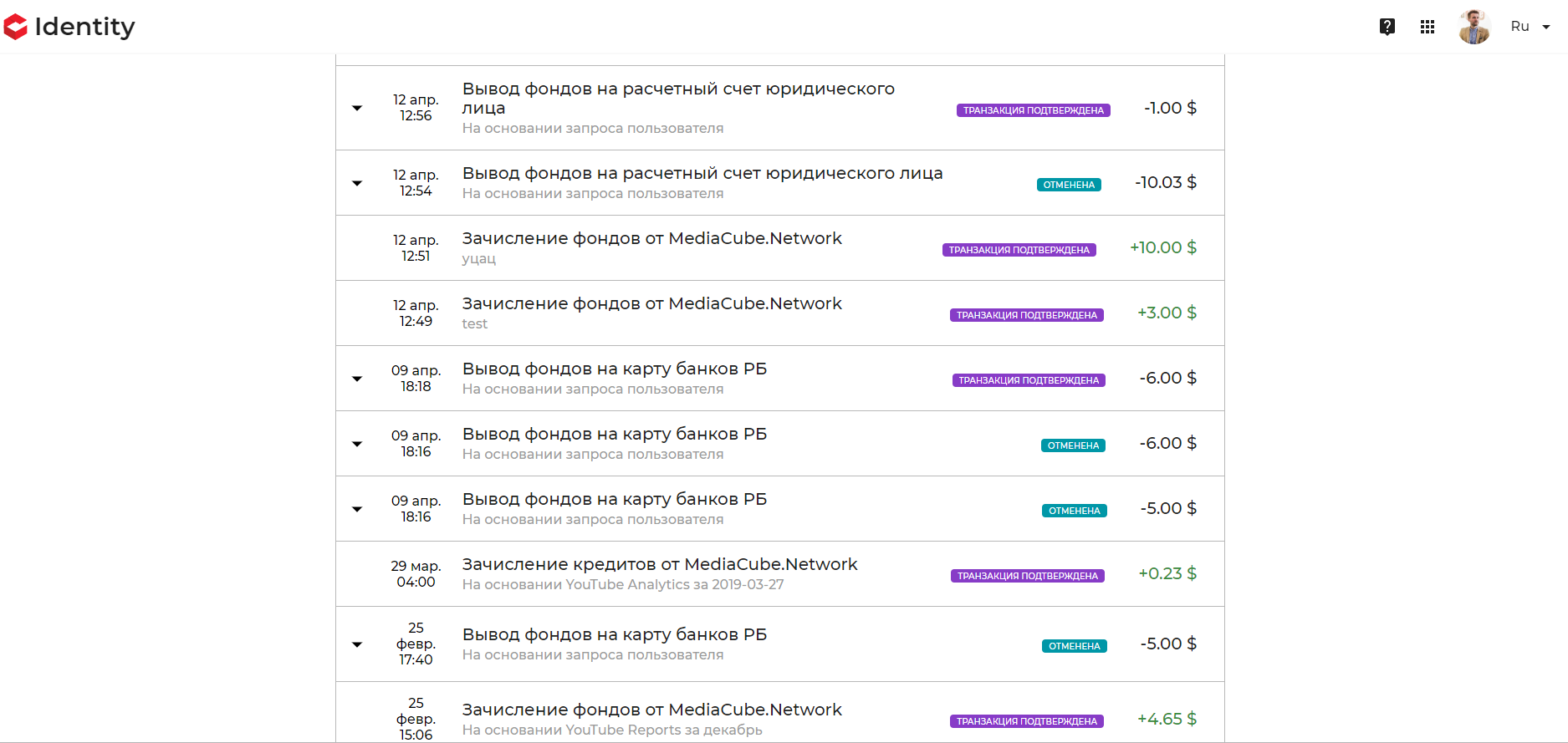Image resolution: width=1568 pixels, height=743 pixels.
Task: Open the apps grid menu icon
Action: pyautogui.click(x=1428, y=27)
